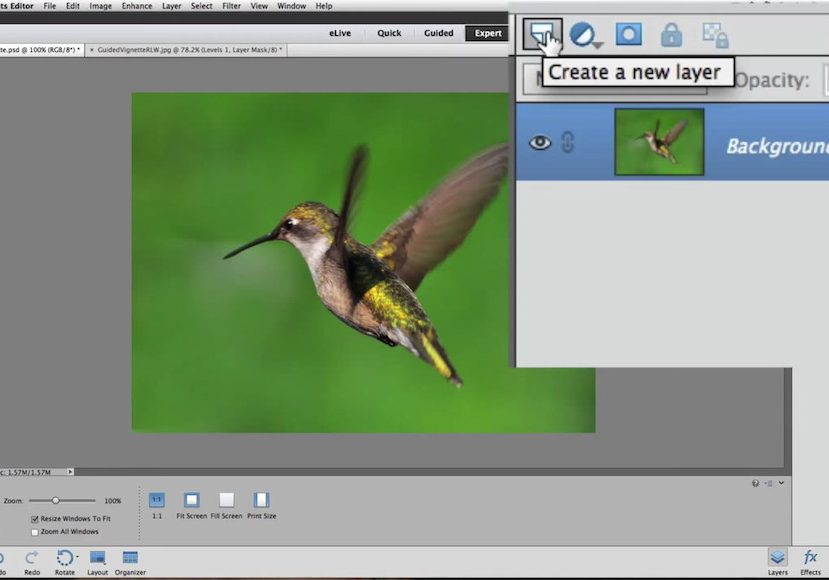829x580 pixels.
Task: Close the GuidedVignetteRLW.jpg document tab
Action: click(91, 50)
